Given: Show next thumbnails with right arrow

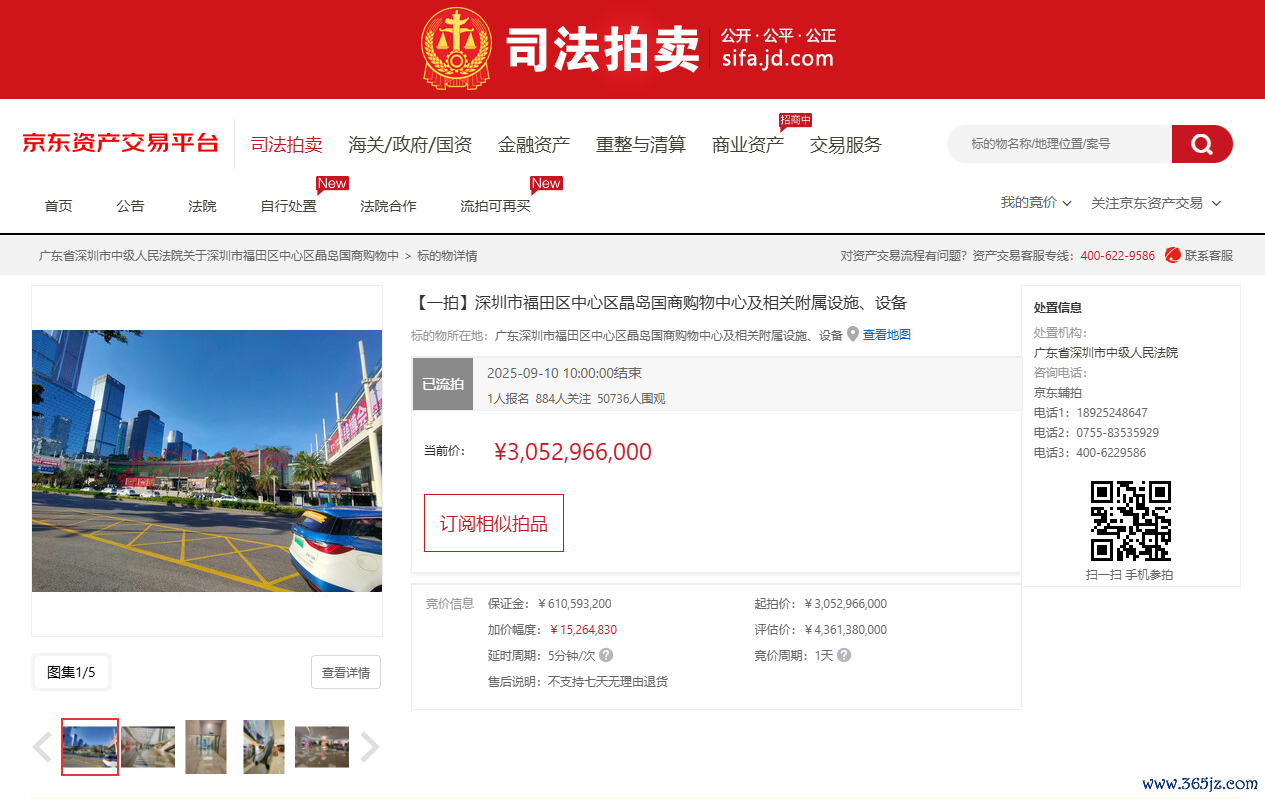Looking at the screenshot, I should click(370, 747).
